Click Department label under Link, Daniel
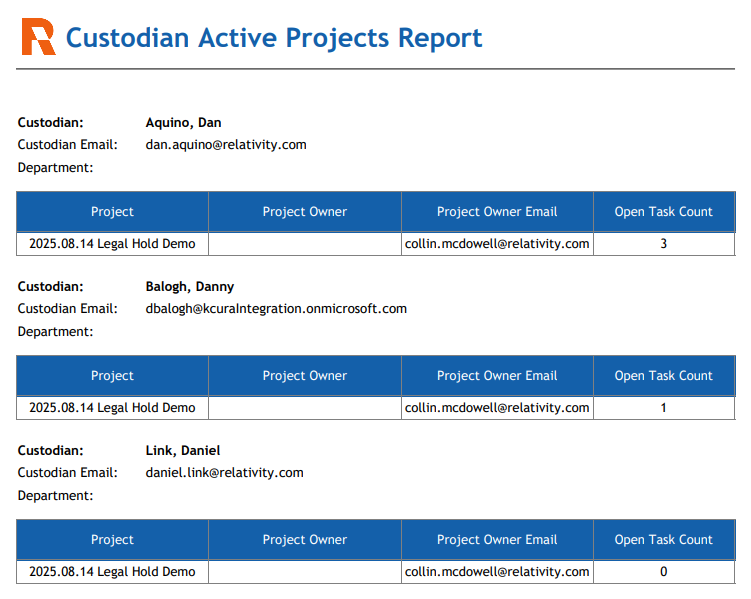 tap(56, 496)
